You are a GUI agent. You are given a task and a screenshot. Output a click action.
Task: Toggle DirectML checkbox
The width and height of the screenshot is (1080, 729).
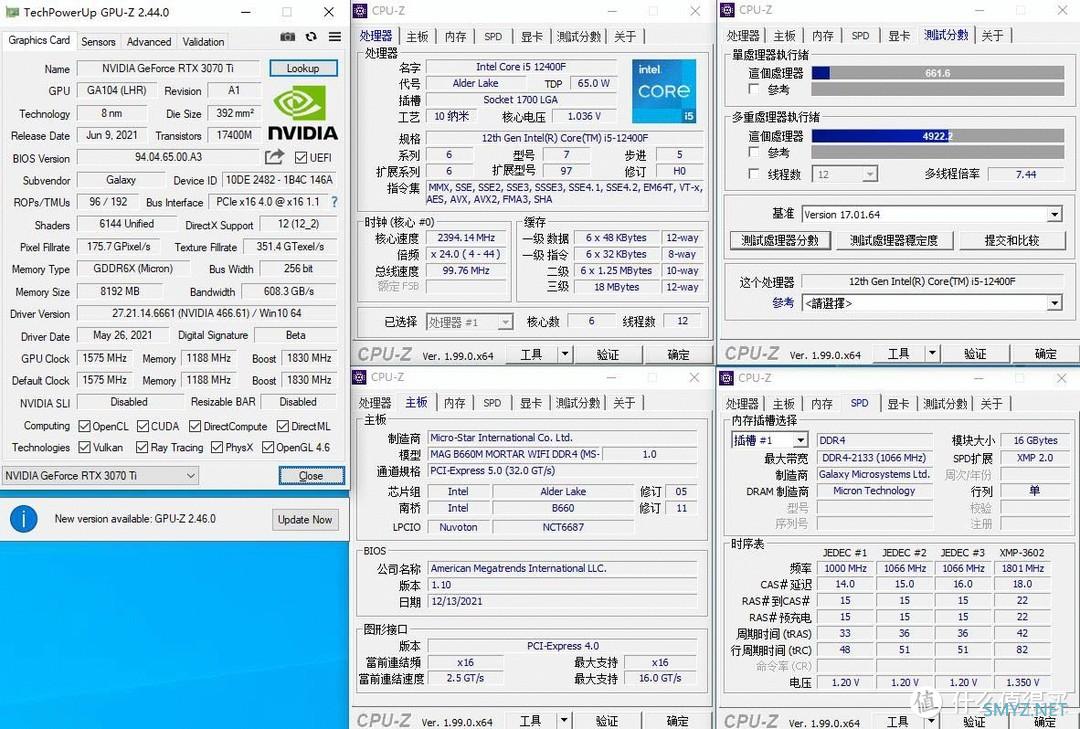(x=282, y=427)
